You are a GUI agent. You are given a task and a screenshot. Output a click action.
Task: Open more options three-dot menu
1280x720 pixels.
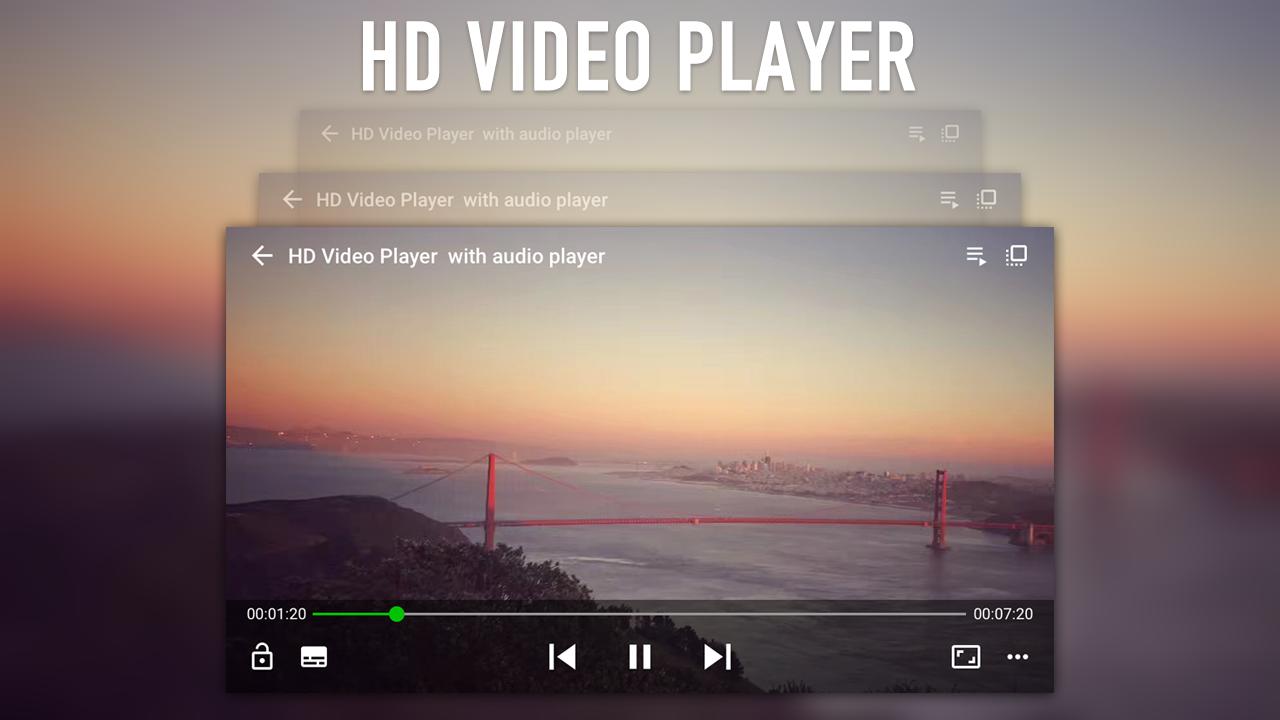coord(1018,657)
